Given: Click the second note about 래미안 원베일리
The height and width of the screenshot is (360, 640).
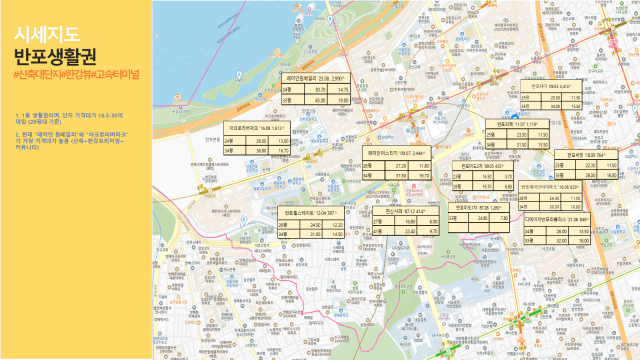Looking at the screenshot, I should tap(72, 140).
